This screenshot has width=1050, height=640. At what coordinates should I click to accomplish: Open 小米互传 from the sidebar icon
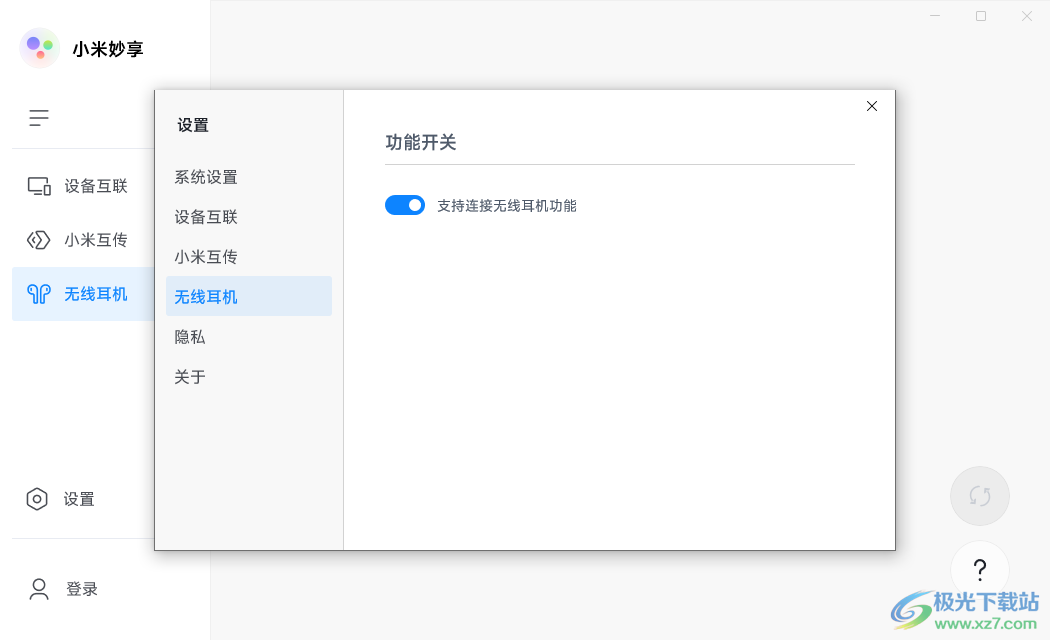point(37,240)
